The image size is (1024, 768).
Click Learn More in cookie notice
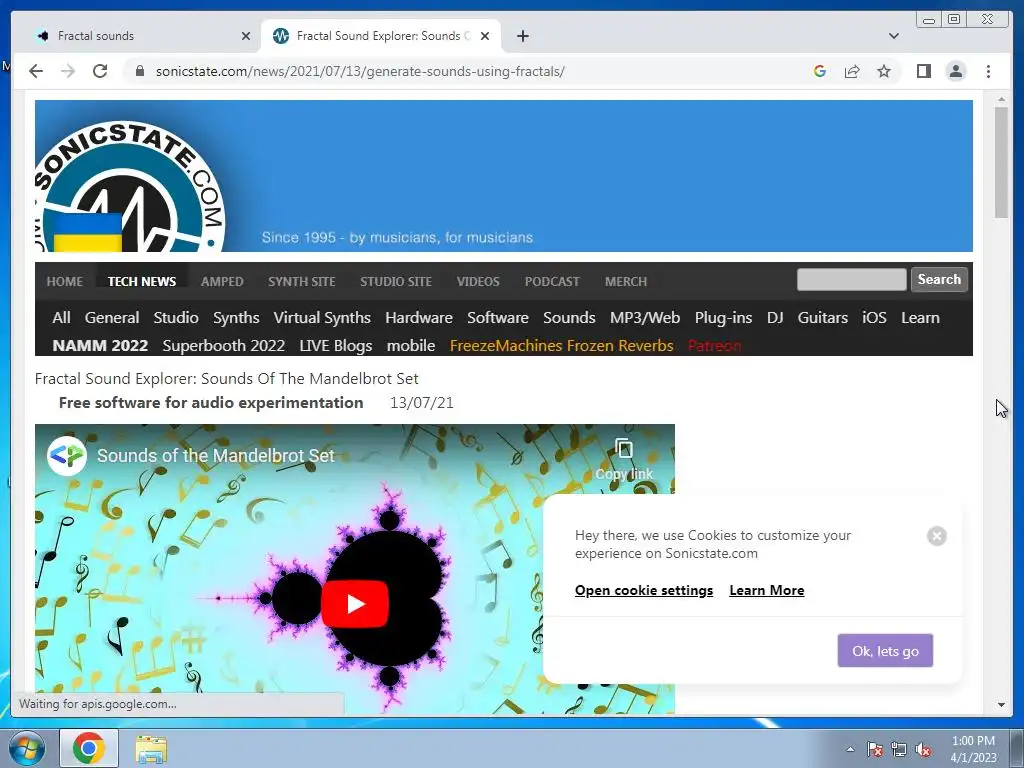click(x=767, y=590)
